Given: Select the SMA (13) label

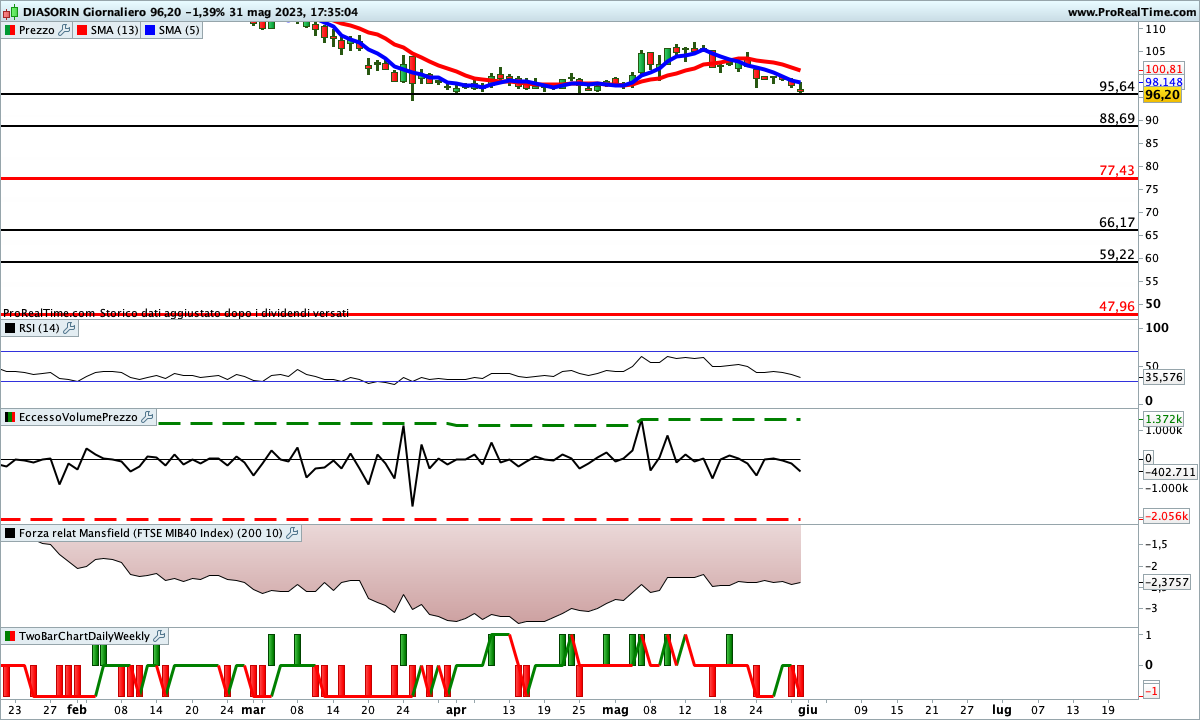Looking at the screenshot, I should [115, 30].
